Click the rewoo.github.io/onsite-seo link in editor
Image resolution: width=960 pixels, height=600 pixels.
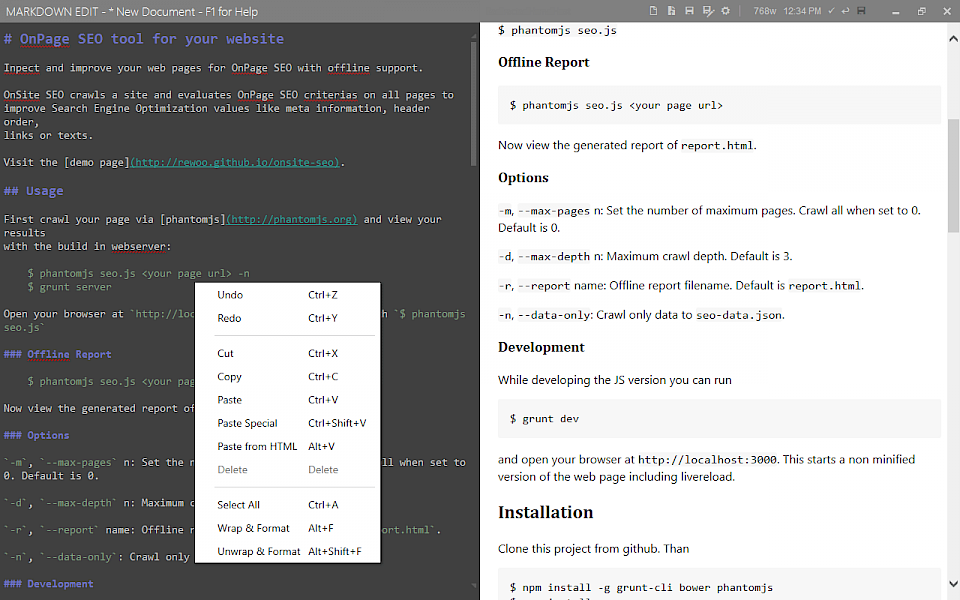[234, 162]
